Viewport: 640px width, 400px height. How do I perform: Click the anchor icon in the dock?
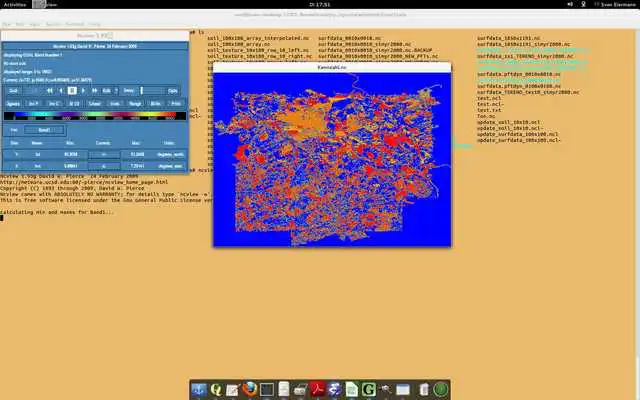(x=199, y=389)
